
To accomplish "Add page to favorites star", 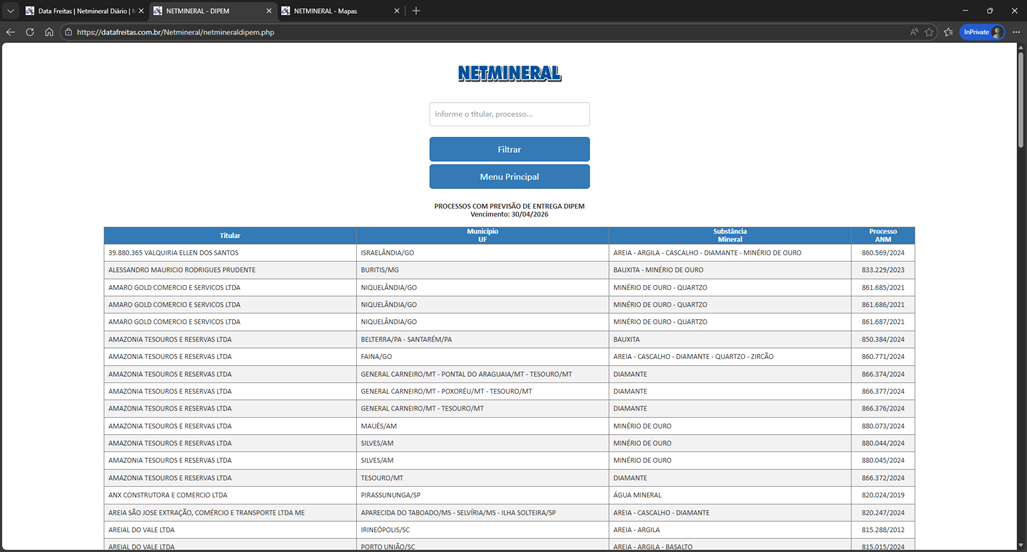I will point(929,32).
